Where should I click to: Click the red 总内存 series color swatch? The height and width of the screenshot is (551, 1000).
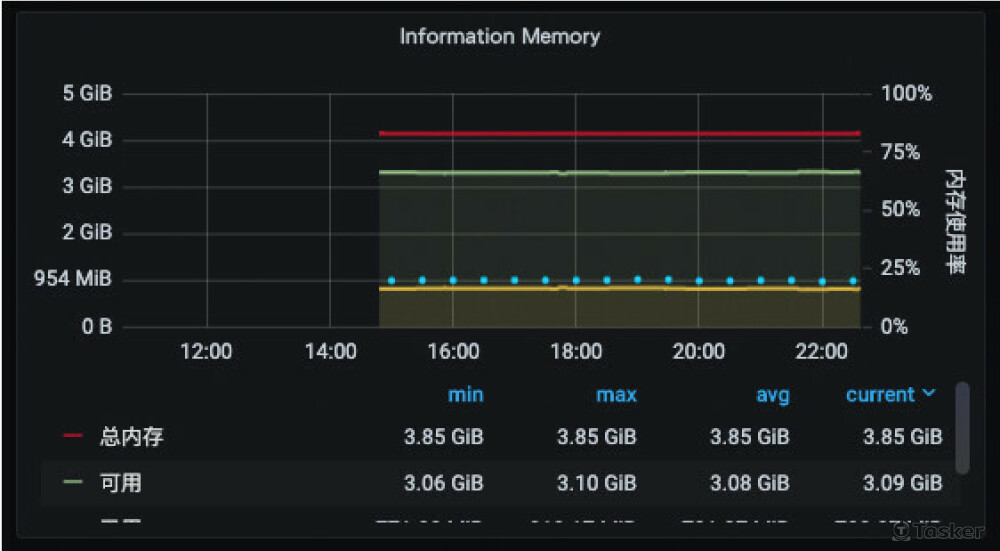tap(73, 436)
